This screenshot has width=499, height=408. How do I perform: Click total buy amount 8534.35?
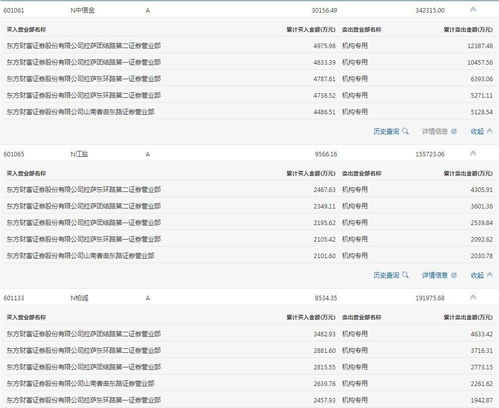point(326,298)
